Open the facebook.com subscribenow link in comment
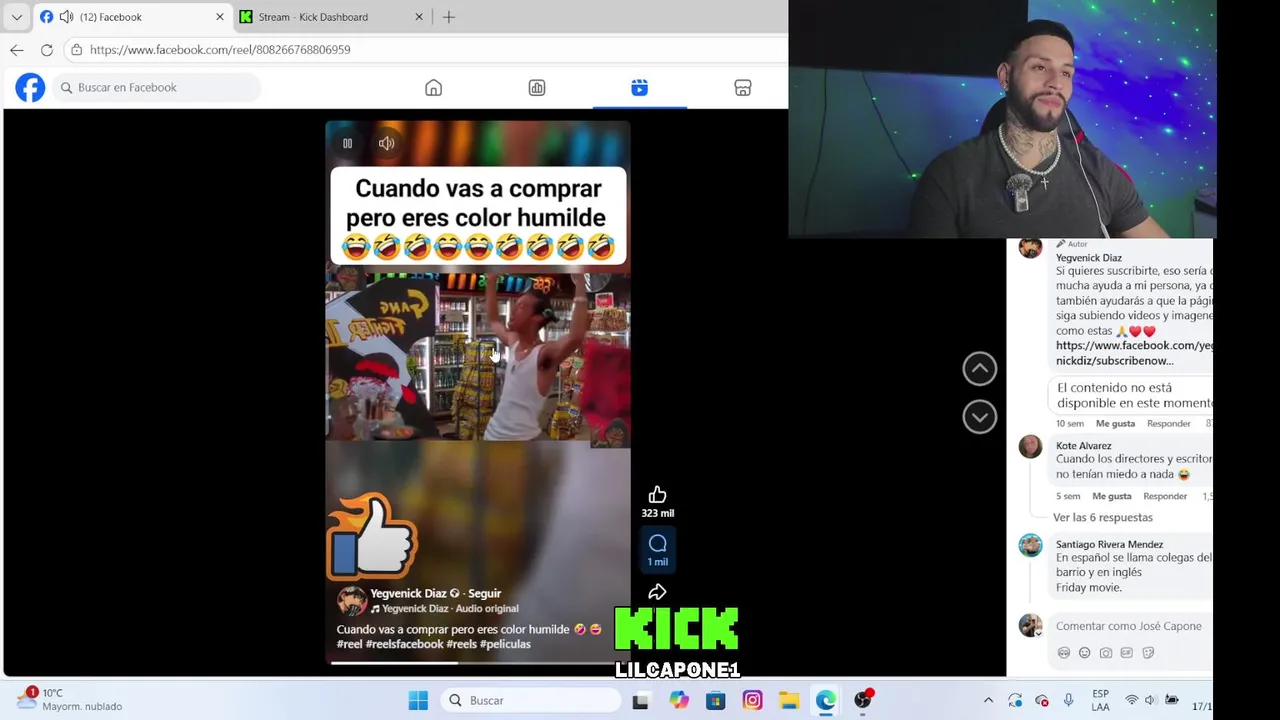Image resolution: width=1280 pixels, height=720 pixels. pos(1134,353)
